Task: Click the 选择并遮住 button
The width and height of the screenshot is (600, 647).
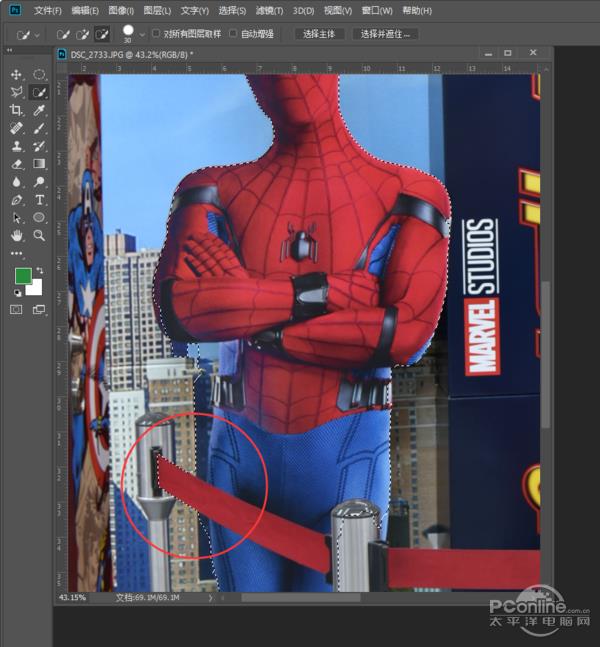Action: tap(385, 34)
